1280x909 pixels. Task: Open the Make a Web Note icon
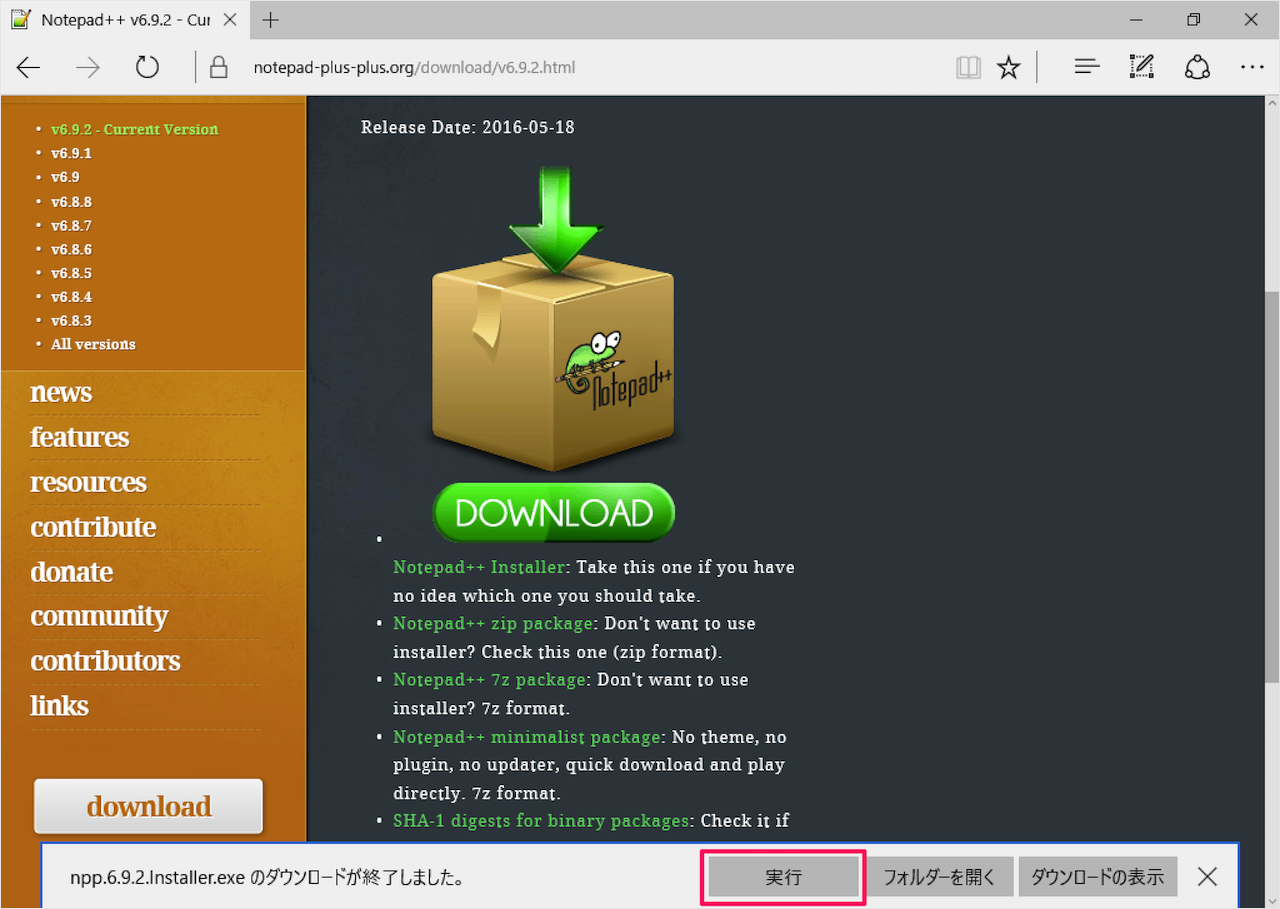tap(1141, 67)
